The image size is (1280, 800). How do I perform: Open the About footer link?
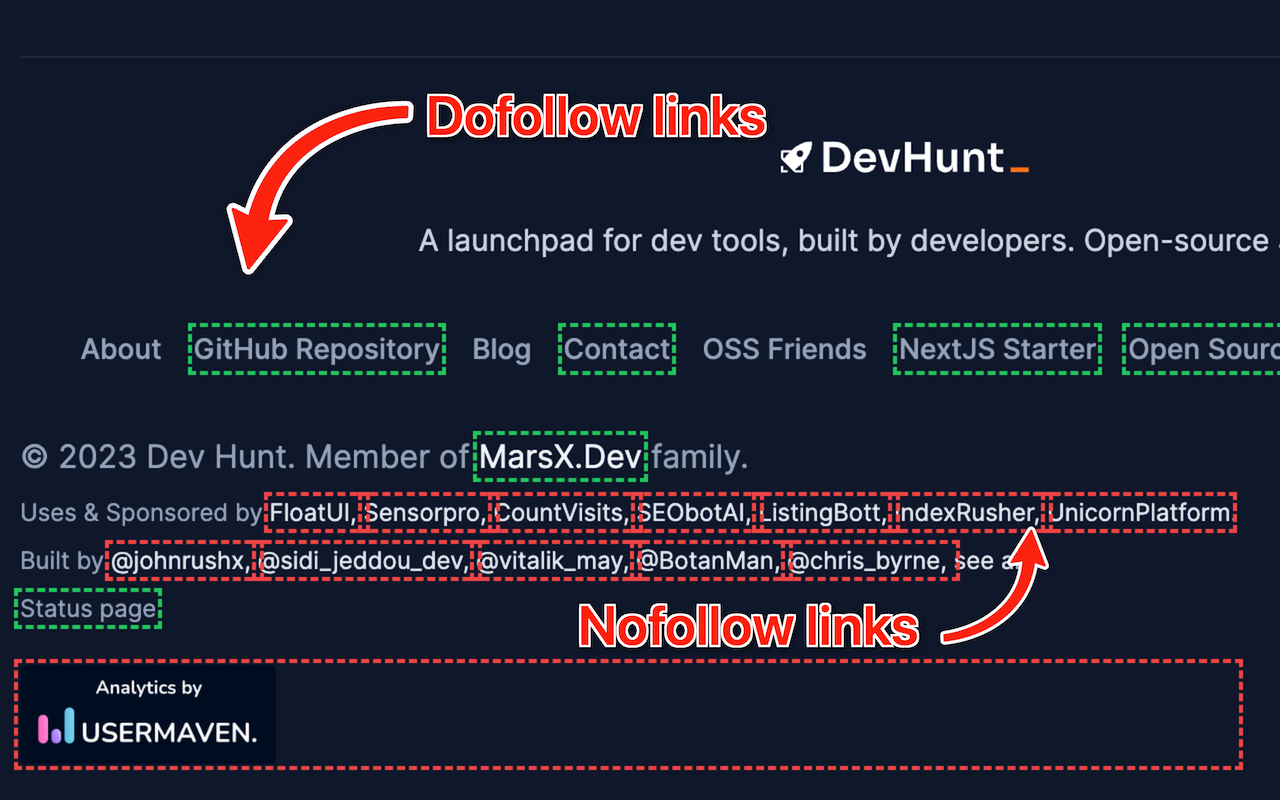click(x=121, y=349)
